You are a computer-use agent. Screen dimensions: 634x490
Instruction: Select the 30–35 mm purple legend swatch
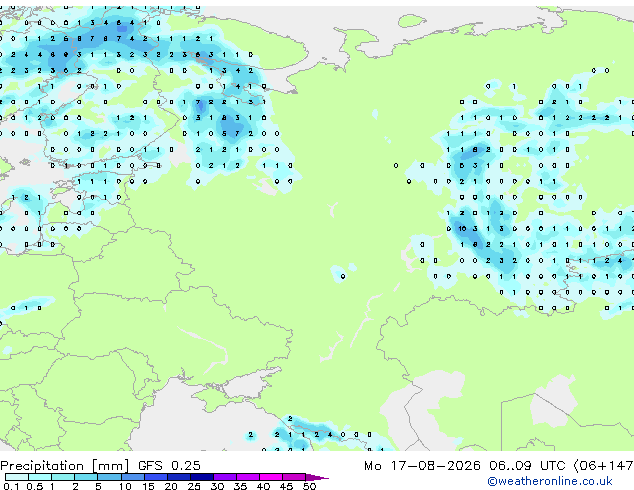pyautogui.click(x=225, y=477)
